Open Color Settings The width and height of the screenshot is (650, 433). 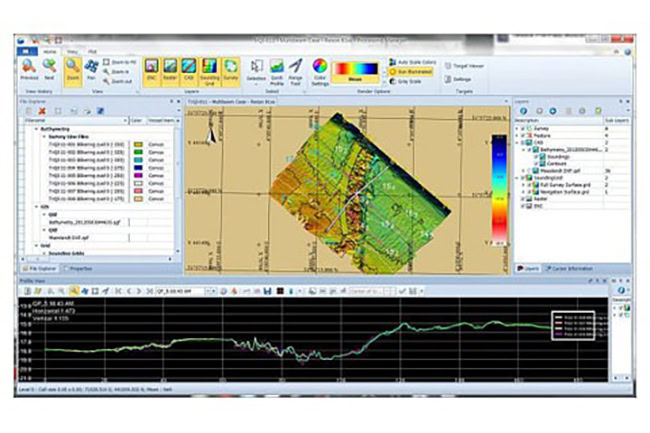click(320, 71)
